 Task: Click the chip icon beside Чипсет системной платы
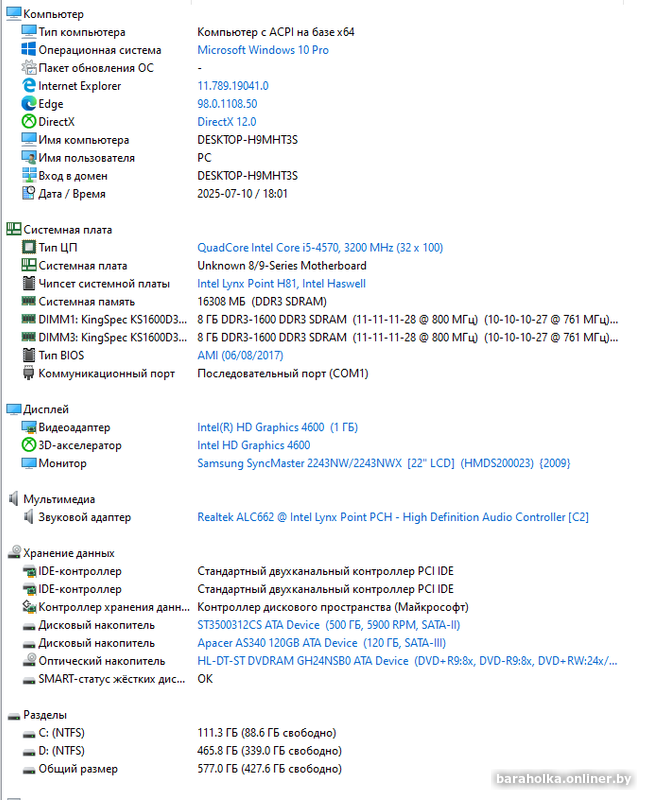click(29, 283)
